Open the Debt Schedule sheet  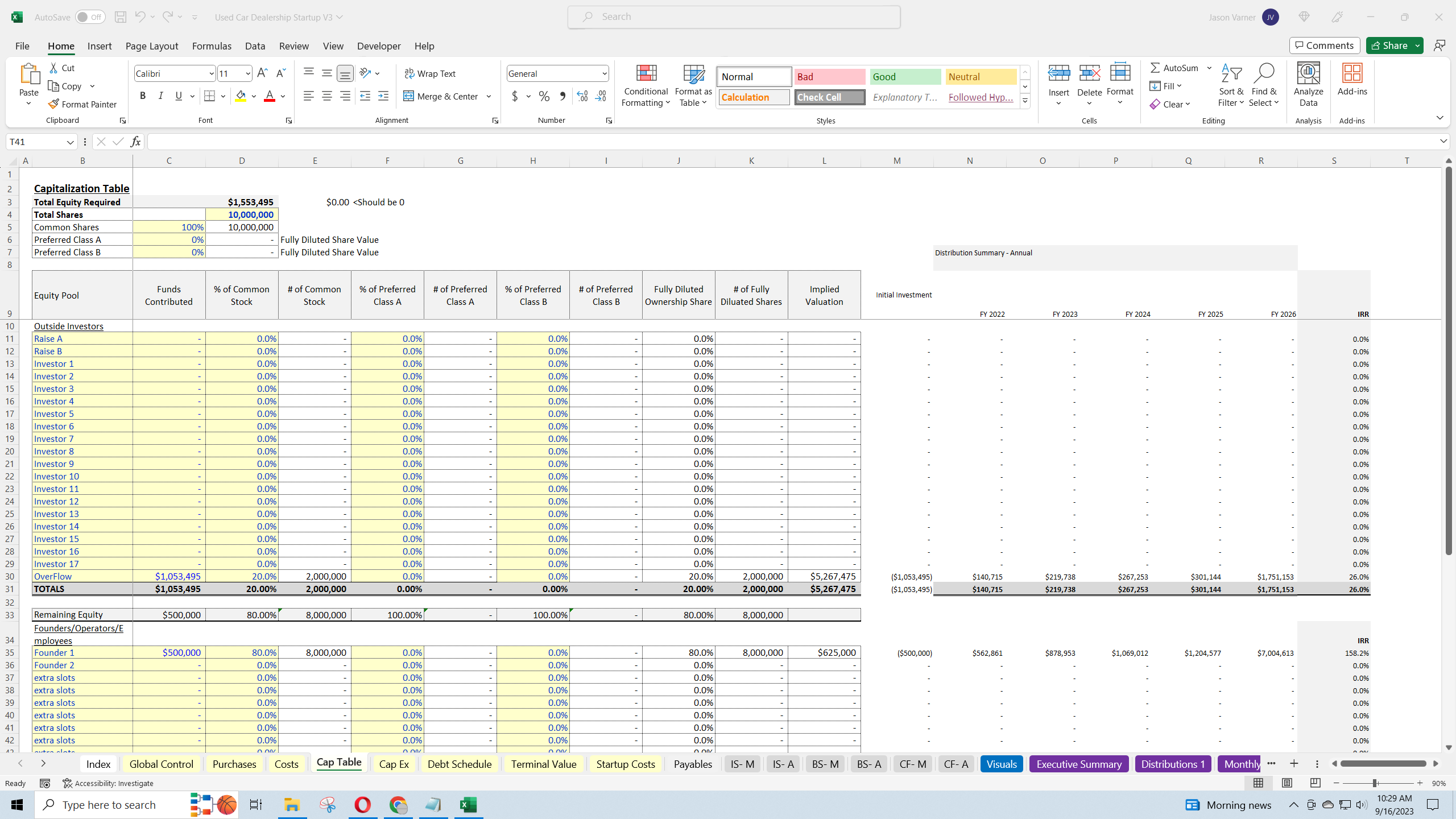tap(458, 764)
